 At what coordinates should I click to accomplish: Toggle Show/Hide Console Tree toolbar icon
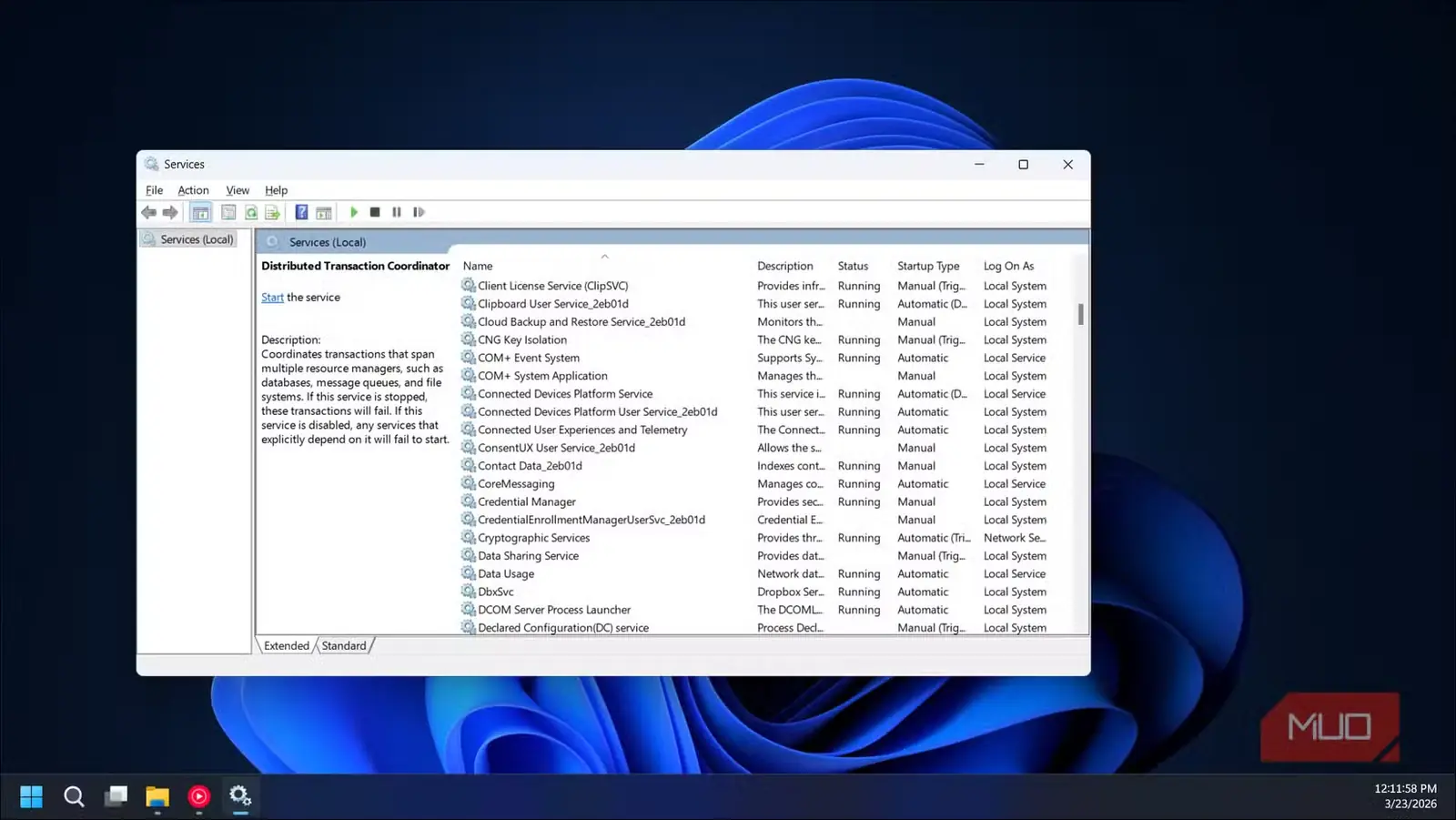tap(201, 212)
